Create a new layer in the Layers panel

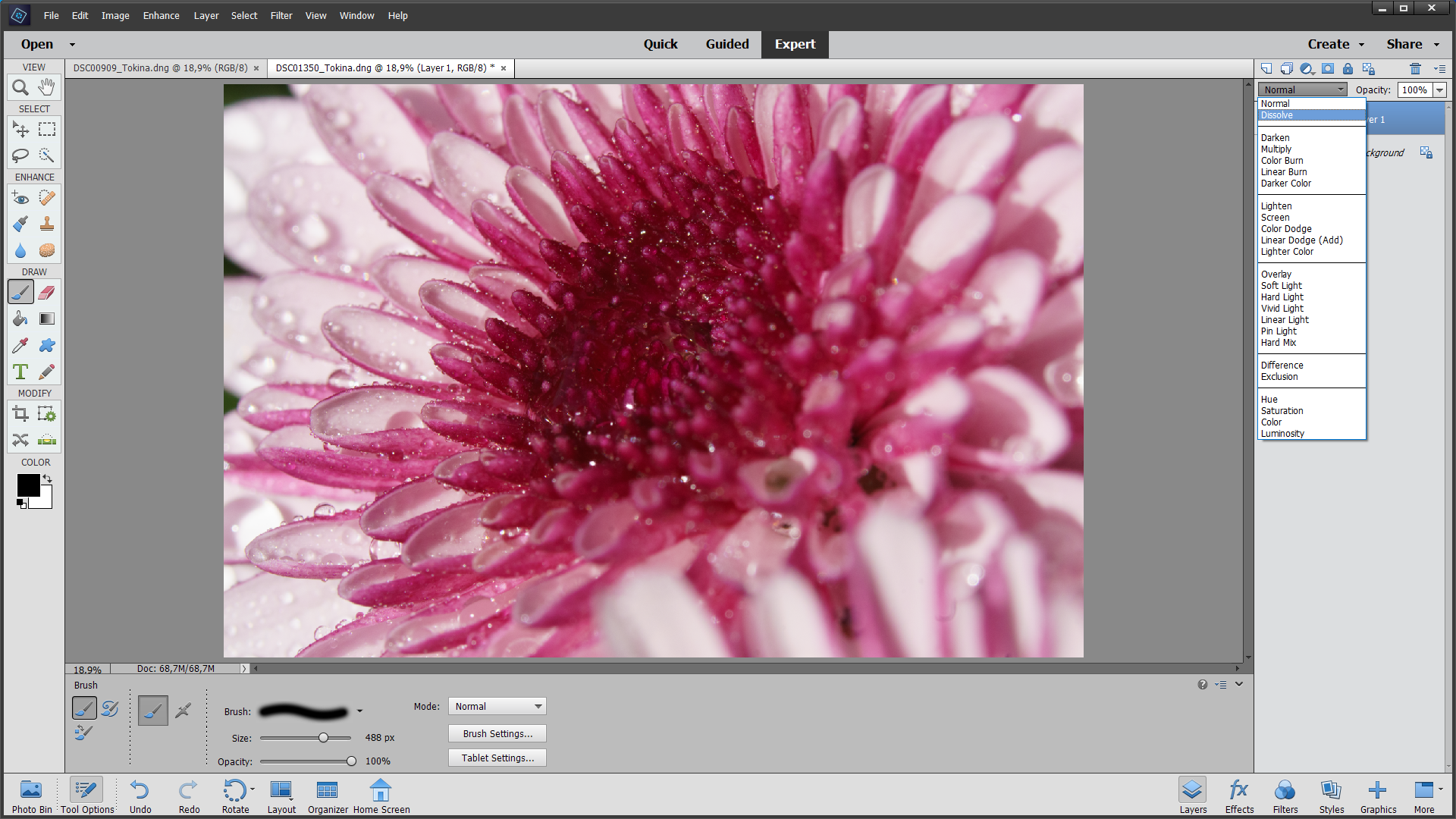[1266, 68]
